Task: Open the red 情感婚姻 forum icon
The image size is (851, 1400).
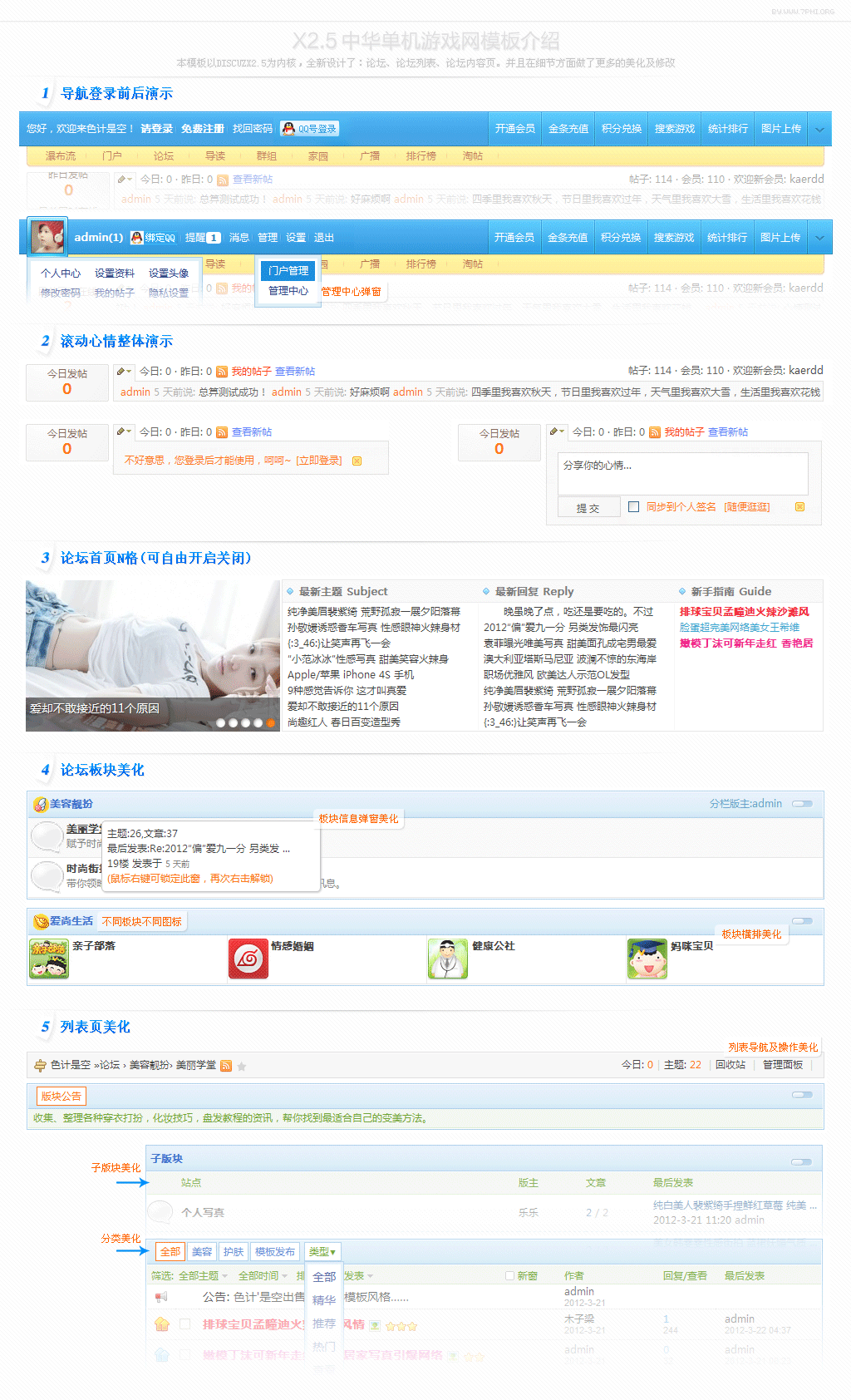Action: coord(248,959)
